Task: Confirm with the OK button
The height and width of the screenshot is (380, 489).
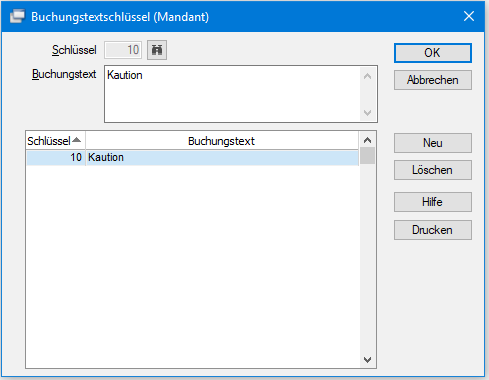Action: [x=433, y=53]
